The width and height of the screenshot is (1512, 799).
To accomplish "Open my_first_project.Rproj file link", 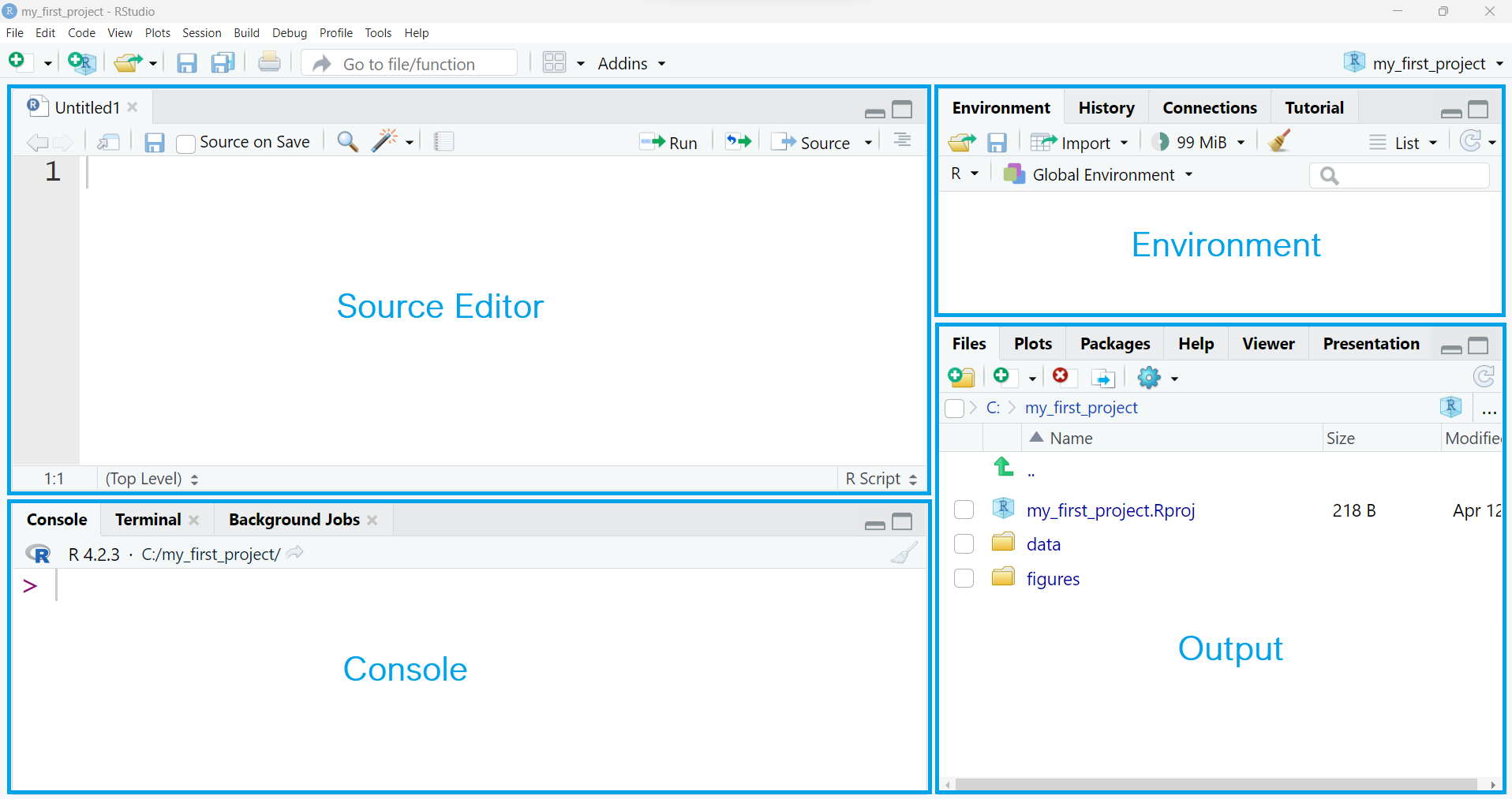I will [x=1110, y=510].
